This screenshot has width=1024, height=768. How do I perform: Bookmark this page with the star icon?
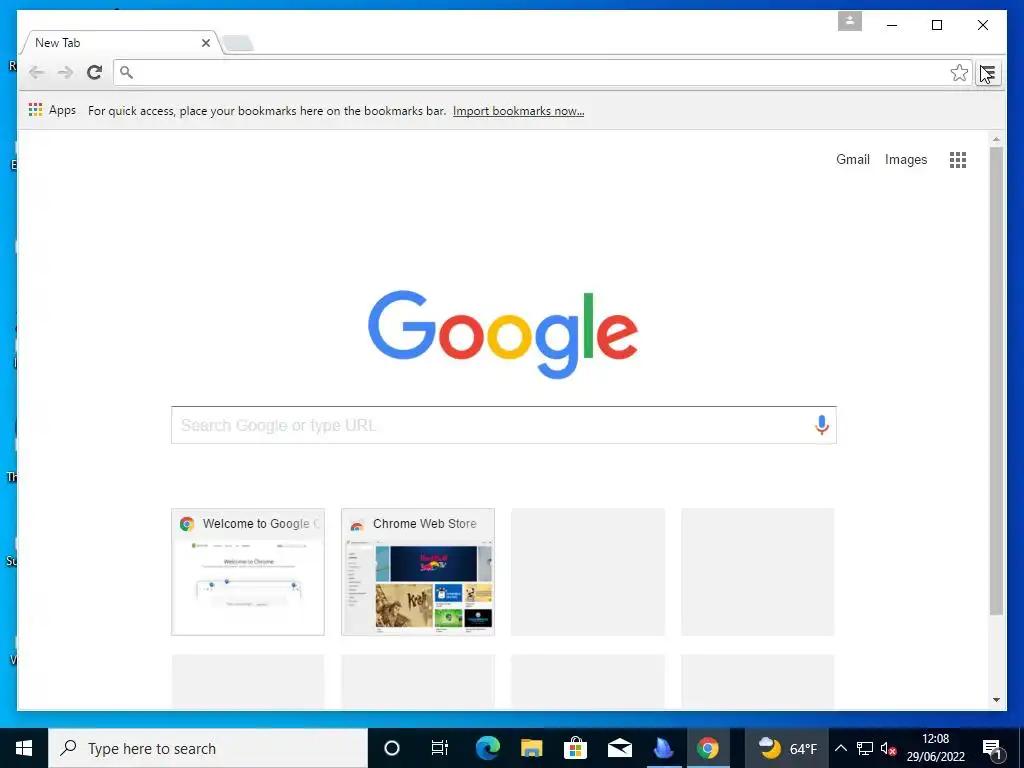point(959,72)
